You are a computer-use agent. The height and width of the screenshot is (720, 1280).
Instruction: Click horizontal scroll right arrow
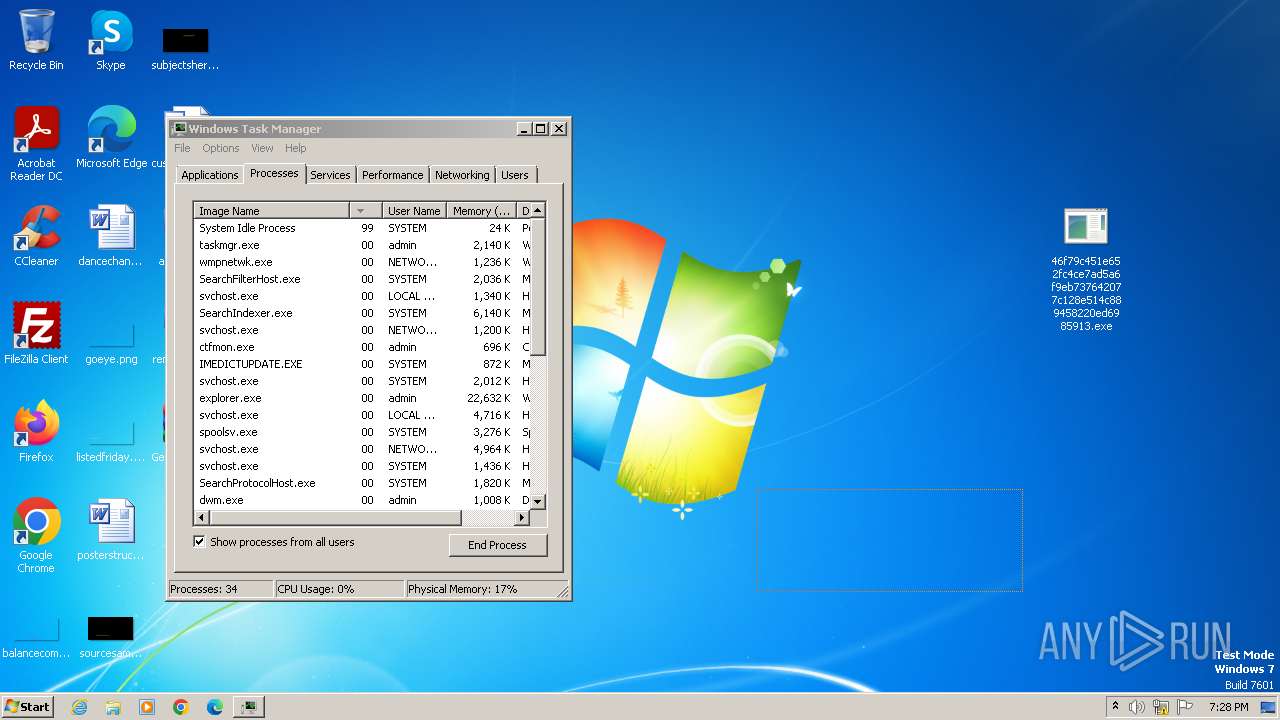(x=521, y=518)
